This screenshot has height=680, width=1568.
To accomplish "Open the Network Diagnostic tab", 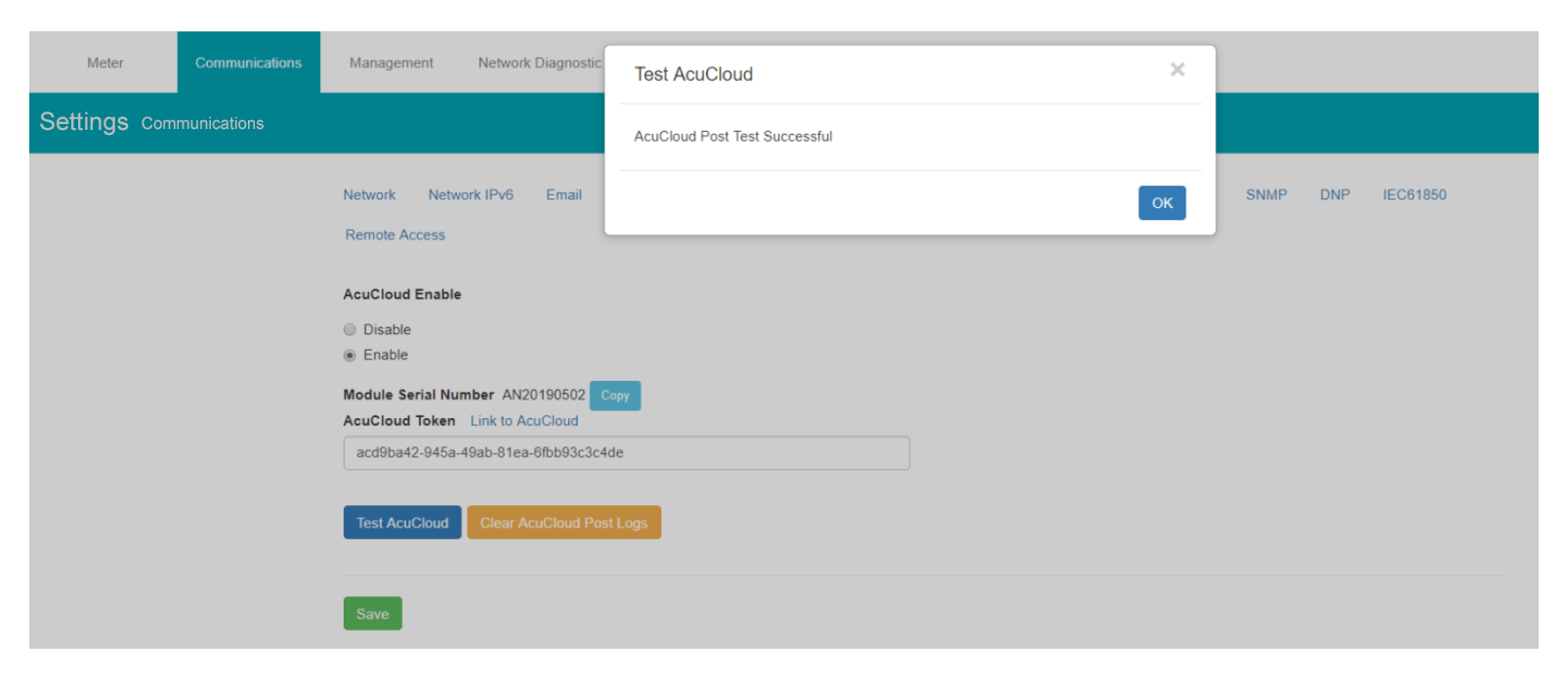I will point(540,62).
